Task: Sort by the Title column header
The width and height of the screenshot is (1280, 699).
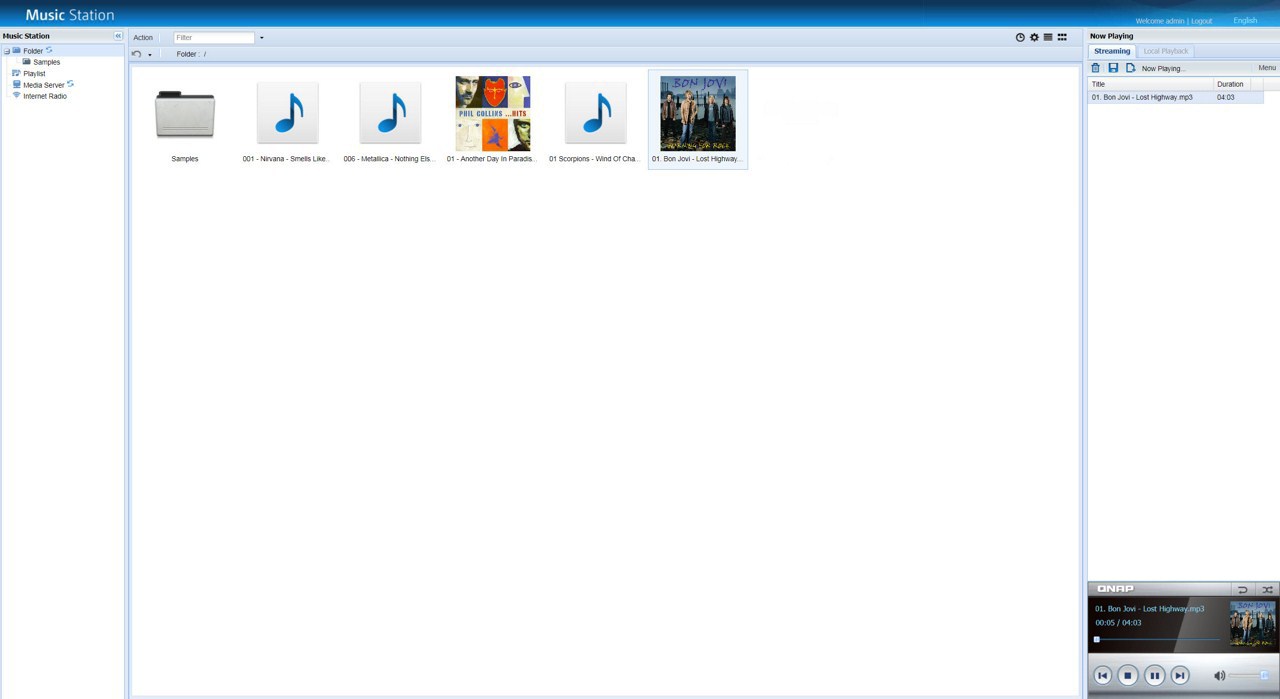Action: tap(1151, 84)
